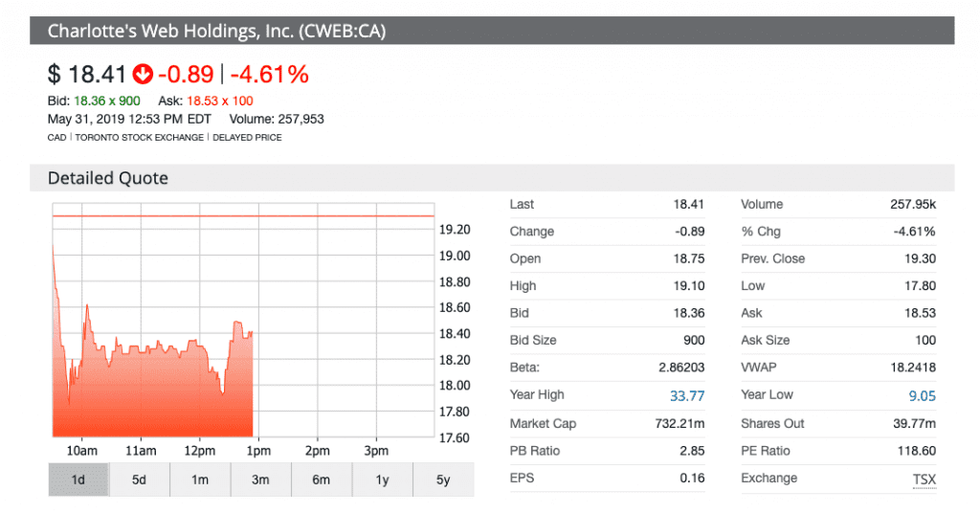Choose the 1m chart timeframe
The height and width of the screenshot is (515, 980).
(x=200, y=480)
